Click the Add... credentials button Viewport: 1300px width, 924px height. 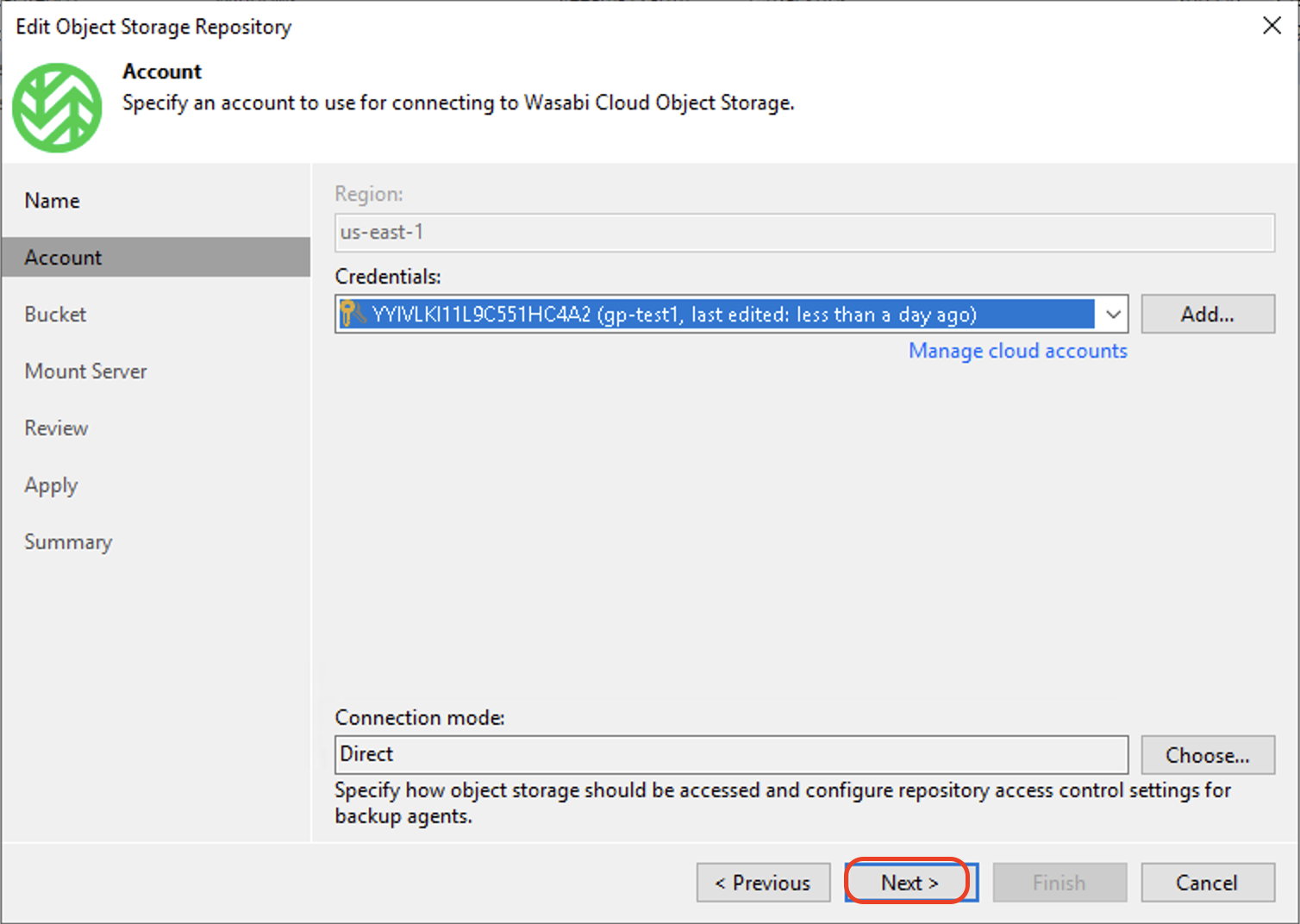click(1208, 315)
